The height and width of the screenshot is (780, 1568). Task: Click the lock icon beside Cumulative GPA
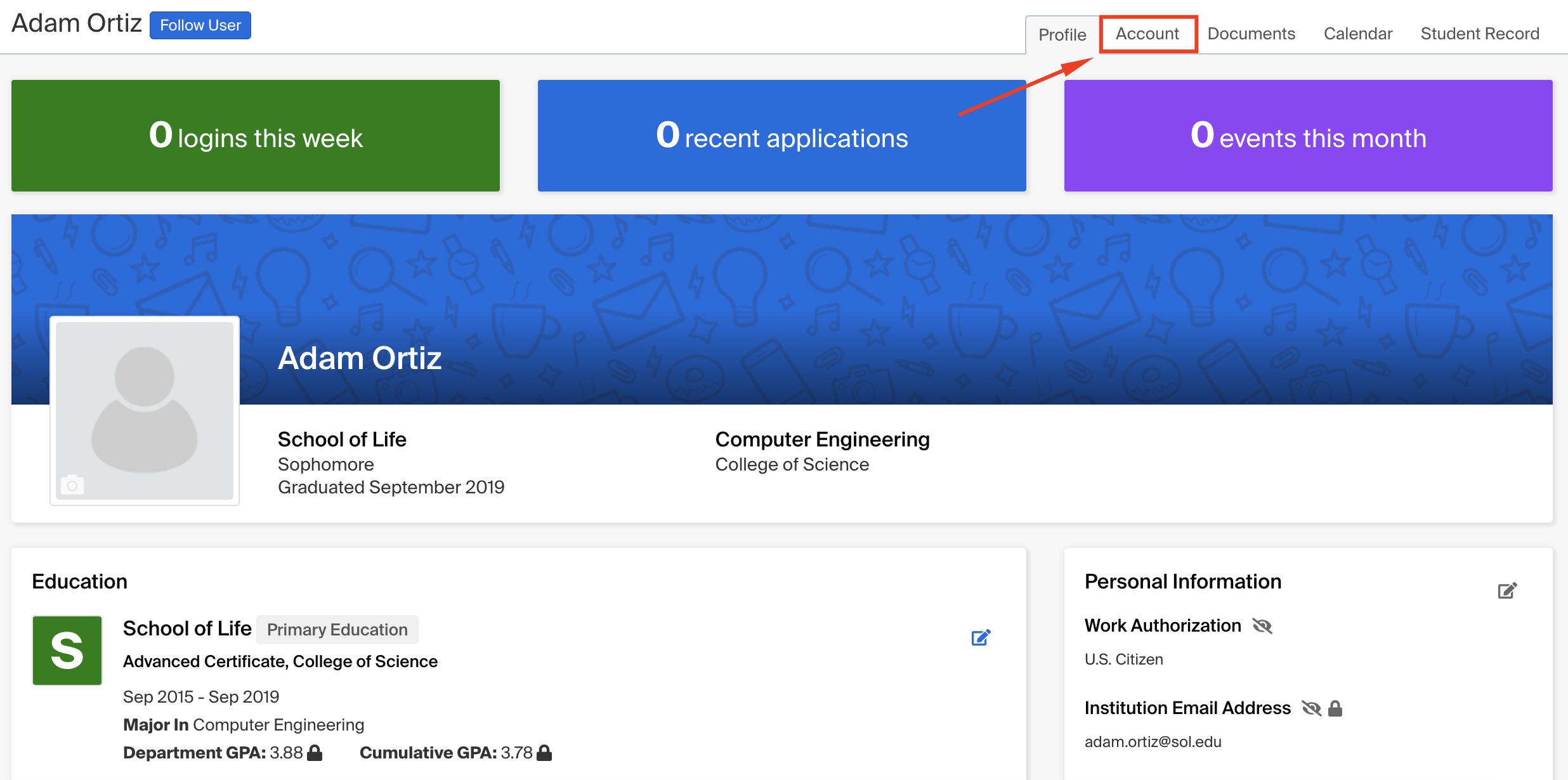coord(544,753)
